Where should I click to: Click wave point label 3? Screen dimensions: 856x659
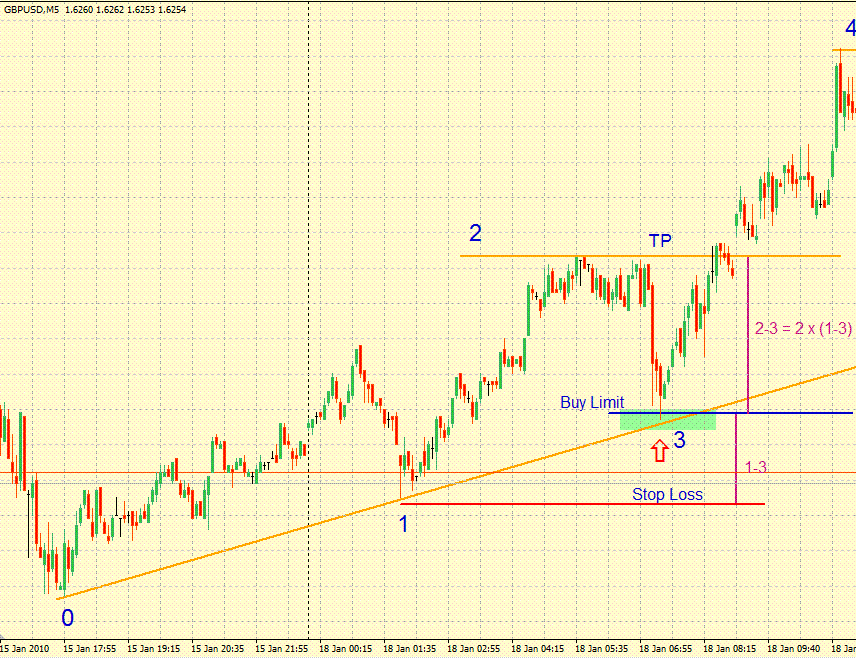pyautogui.click(x=679, y=440)
